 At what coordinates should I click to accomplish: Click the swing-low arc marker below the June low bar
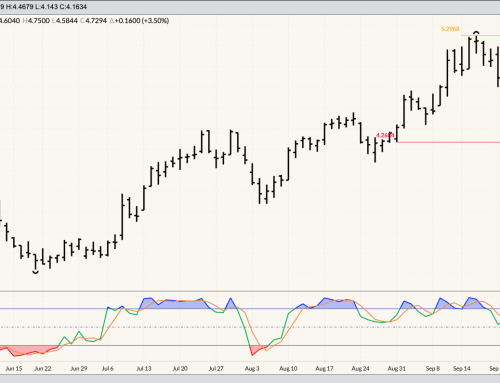pyautogui.click(x=35, y=272)
